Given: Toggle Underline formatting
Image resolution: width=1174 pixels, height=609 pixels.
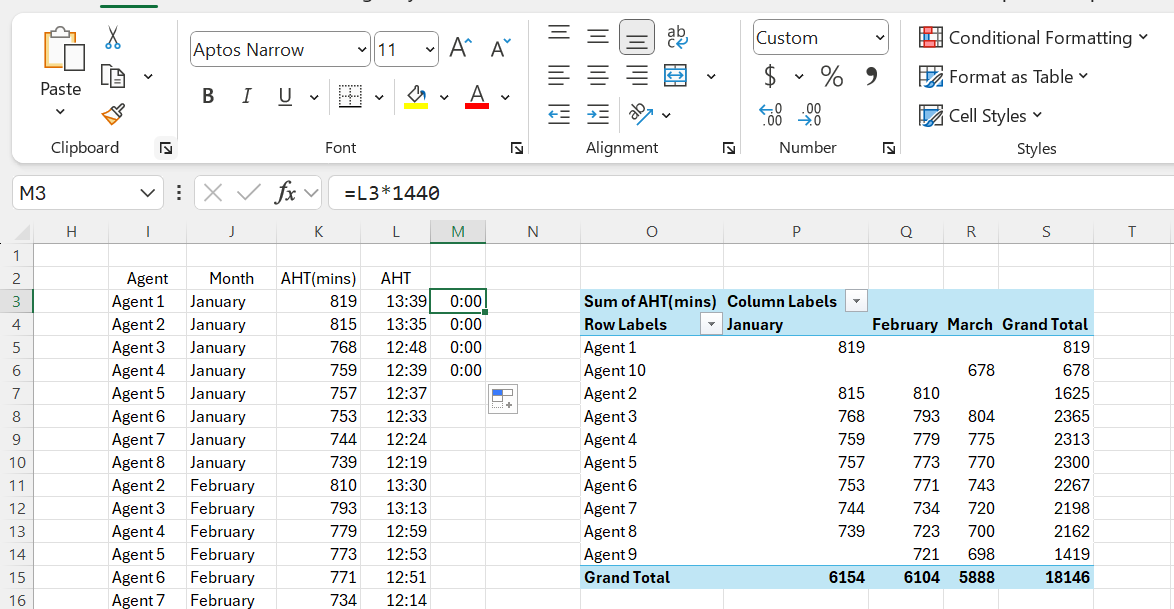Looking at the screenshot, I should pyautogui.click(x=285, y=96).
